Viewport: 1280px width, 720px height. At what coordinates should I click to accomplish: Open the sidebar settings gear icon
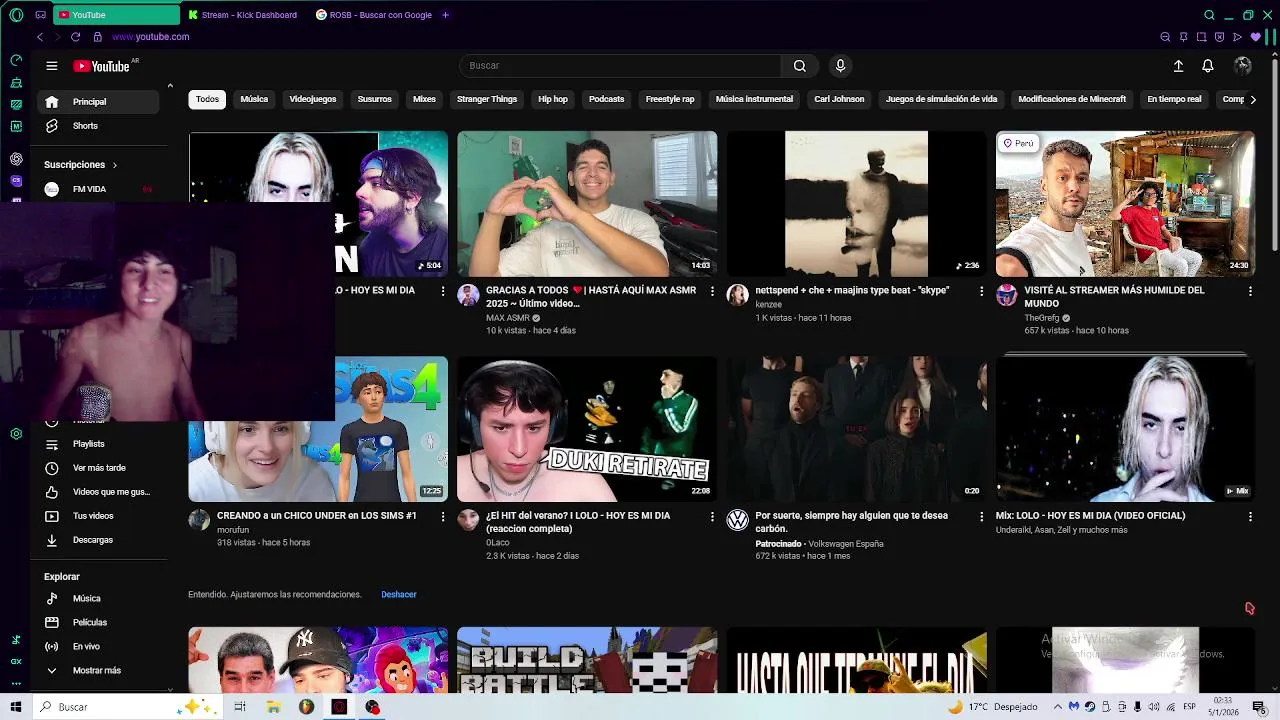point(16,434)
